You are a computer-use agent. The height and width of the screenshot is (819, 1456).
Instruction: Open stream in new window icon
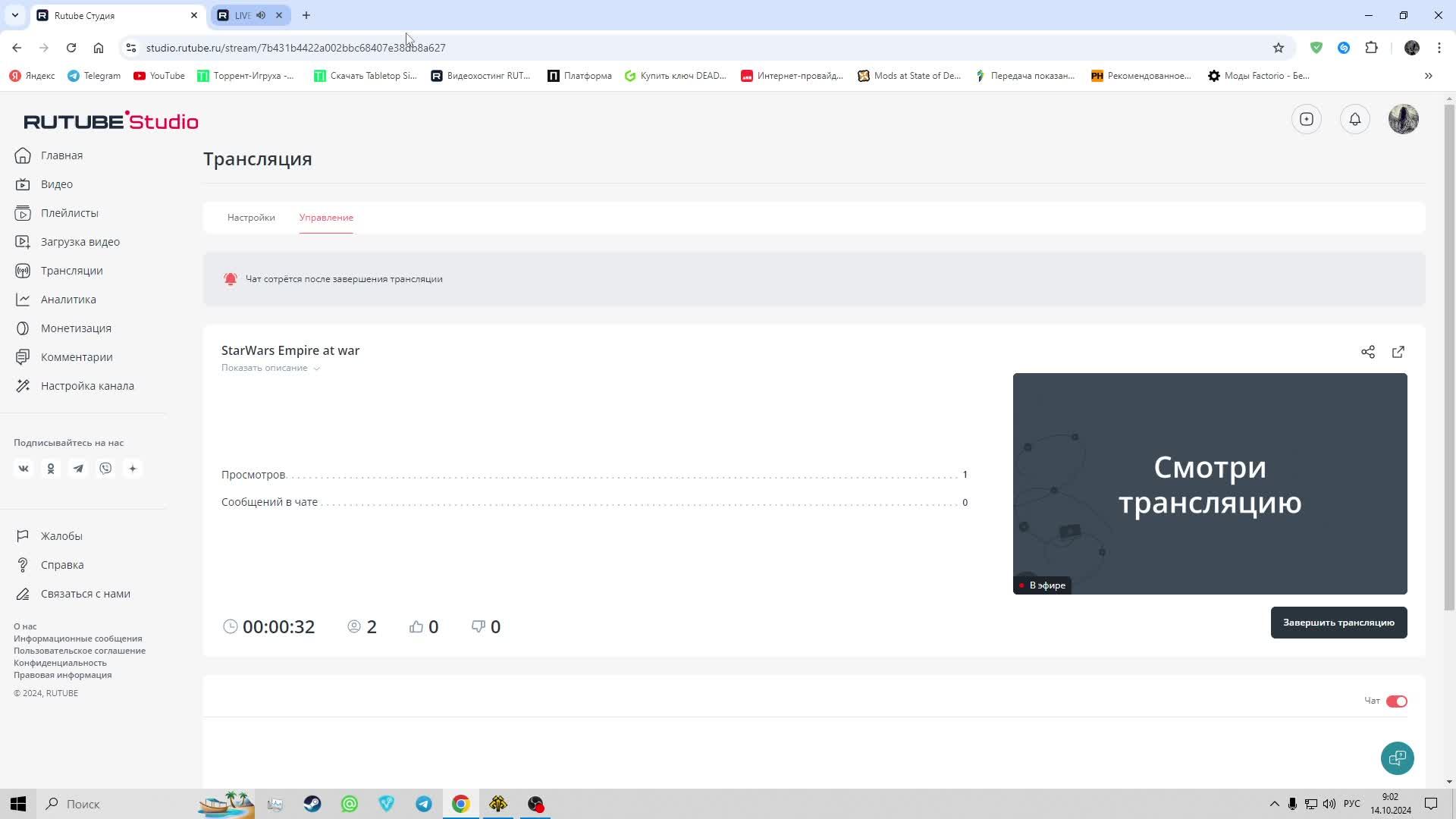1398,352
